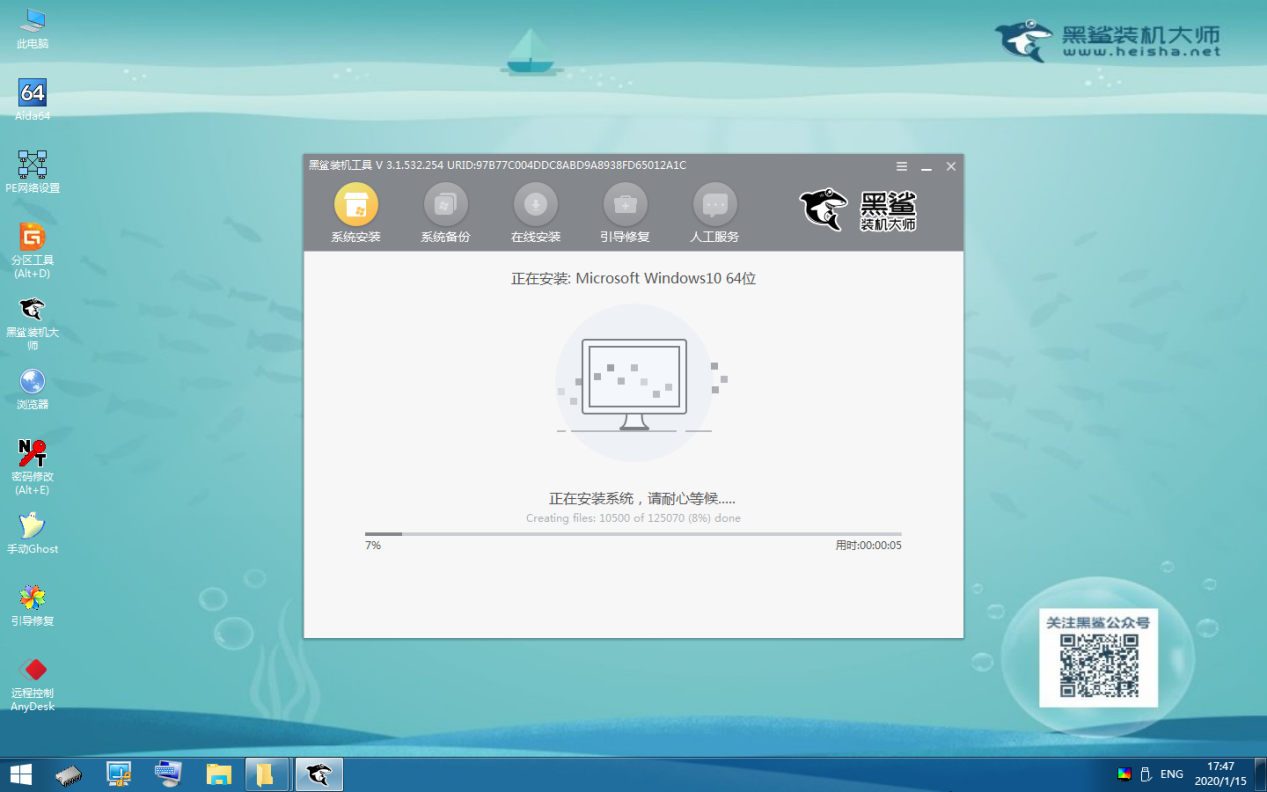
Task: Click the 黑鲨装机大师 shark logo in the window
Action: click(x=823, y=209)
